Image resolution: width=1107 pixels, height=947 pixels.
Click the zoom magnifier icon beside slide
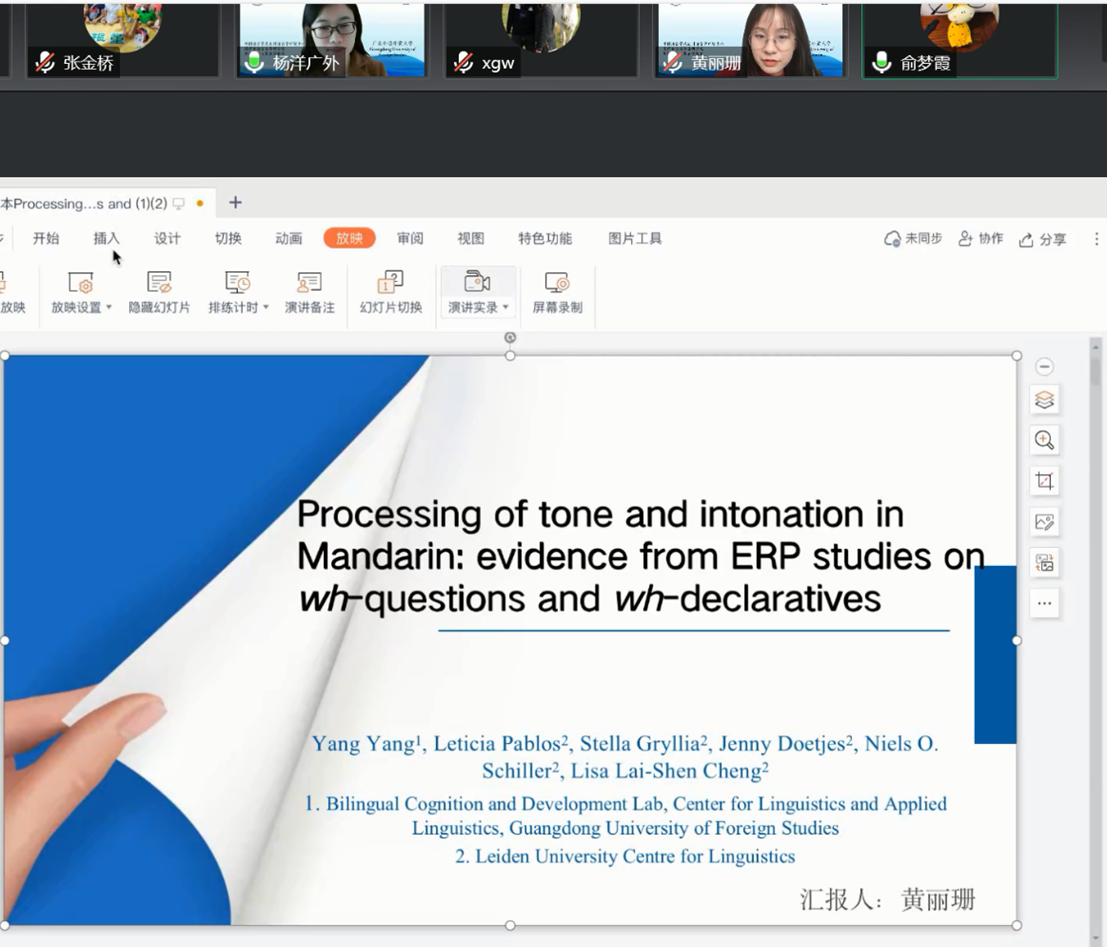click(1044, 440)
